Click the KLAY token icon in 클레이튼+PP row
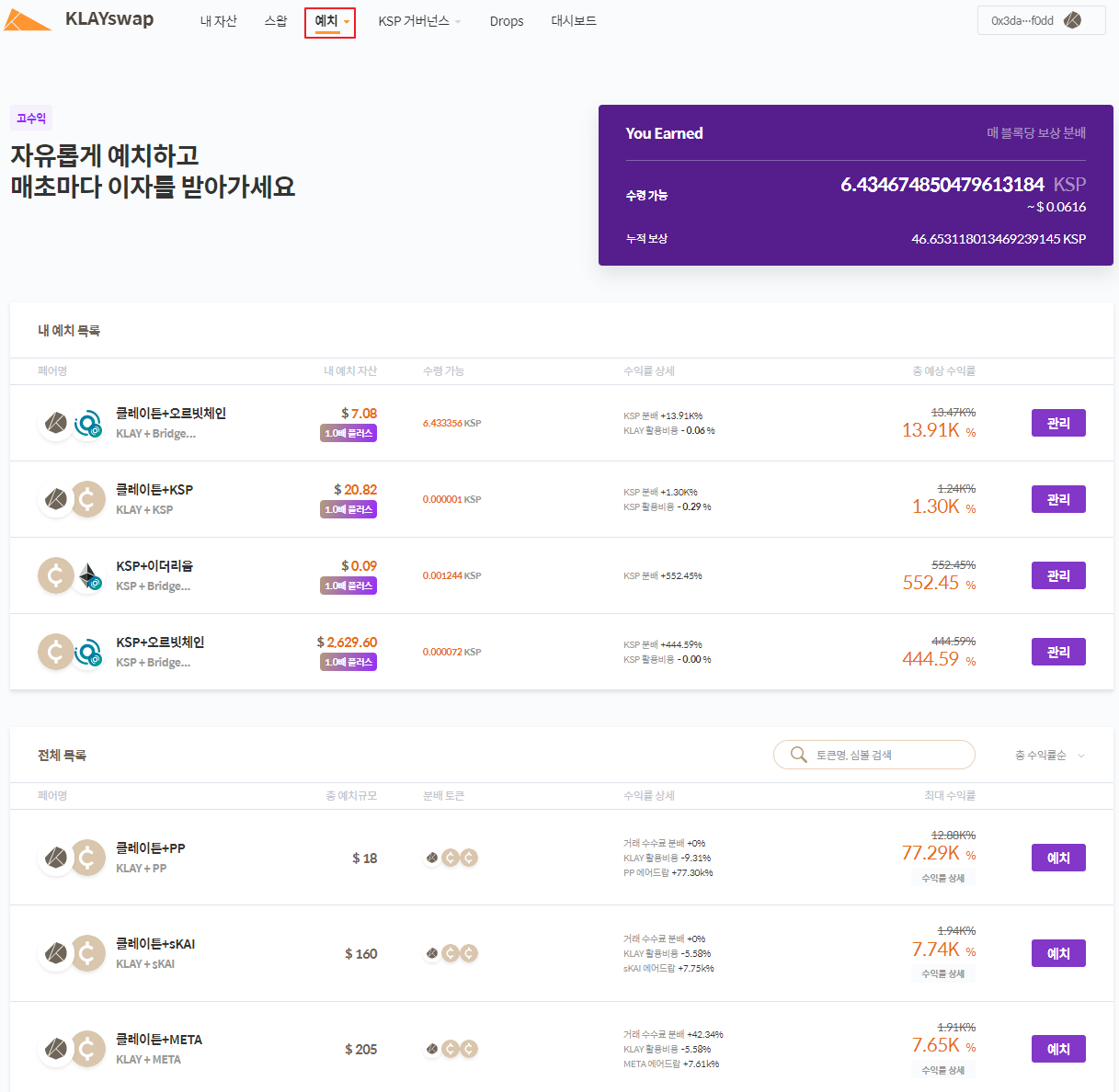This screenshot has width=1119, height=1092. click(56, 859)
